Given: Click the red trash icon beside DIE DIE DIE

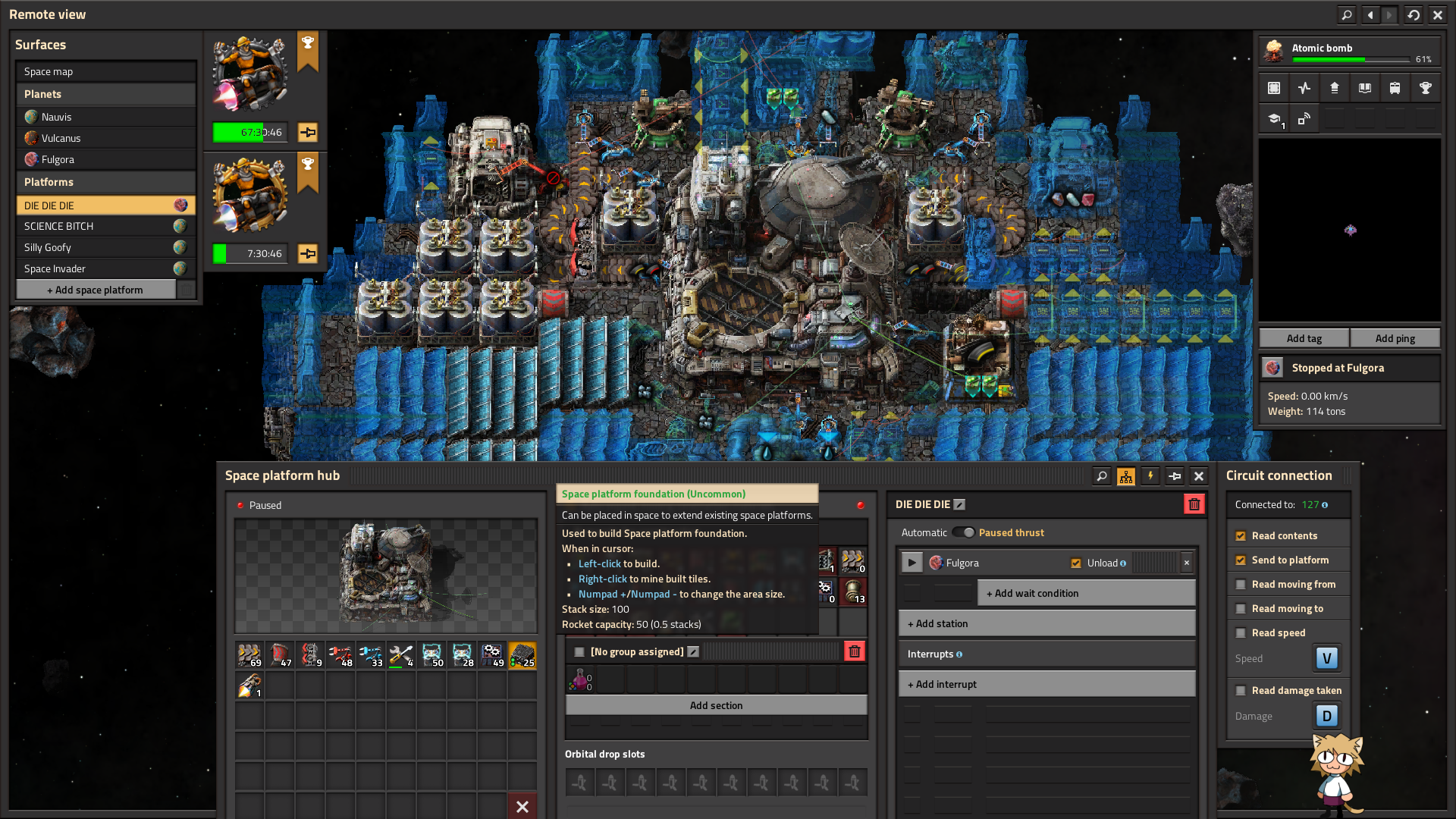Looking at the screenshot, I should tap(1194, 504).
